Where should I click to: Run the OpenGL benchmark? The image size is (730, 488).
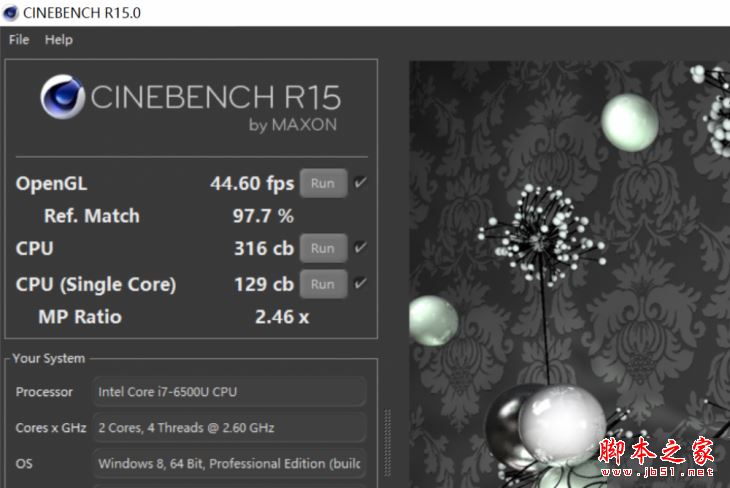(323, 183)
